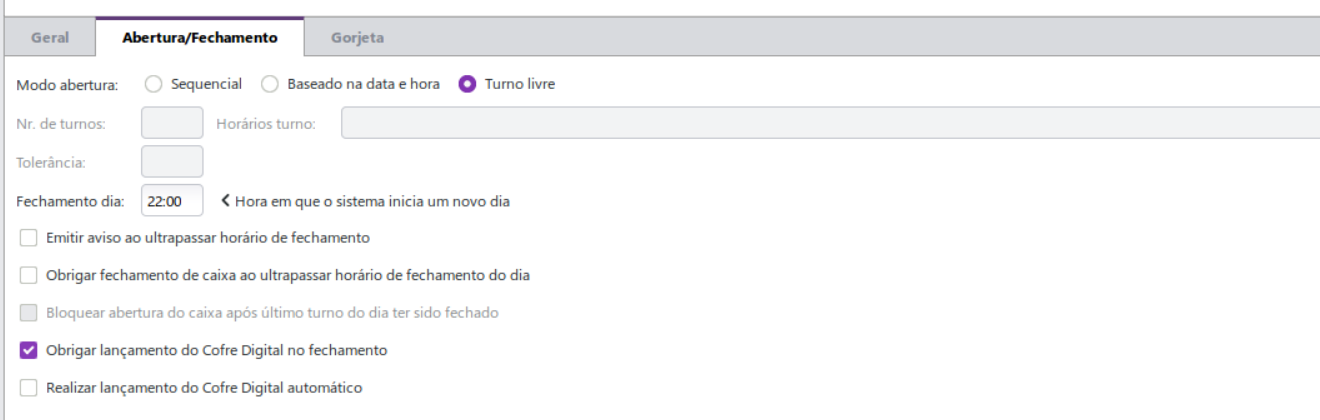Click the chevron arrow beside the new-day hint

226,201
